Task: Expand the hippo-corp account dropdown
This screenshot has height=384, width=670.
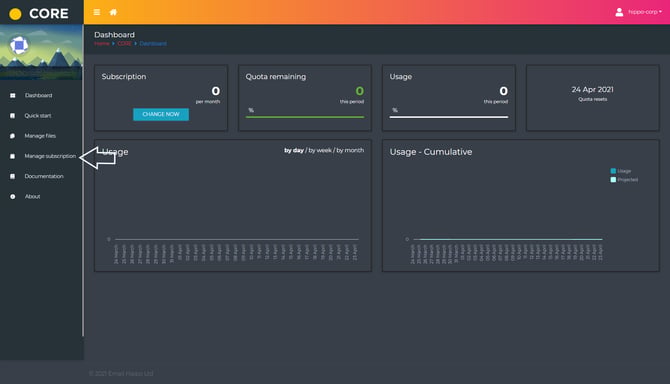Action: pyautogui.click(x=645, y=12)
